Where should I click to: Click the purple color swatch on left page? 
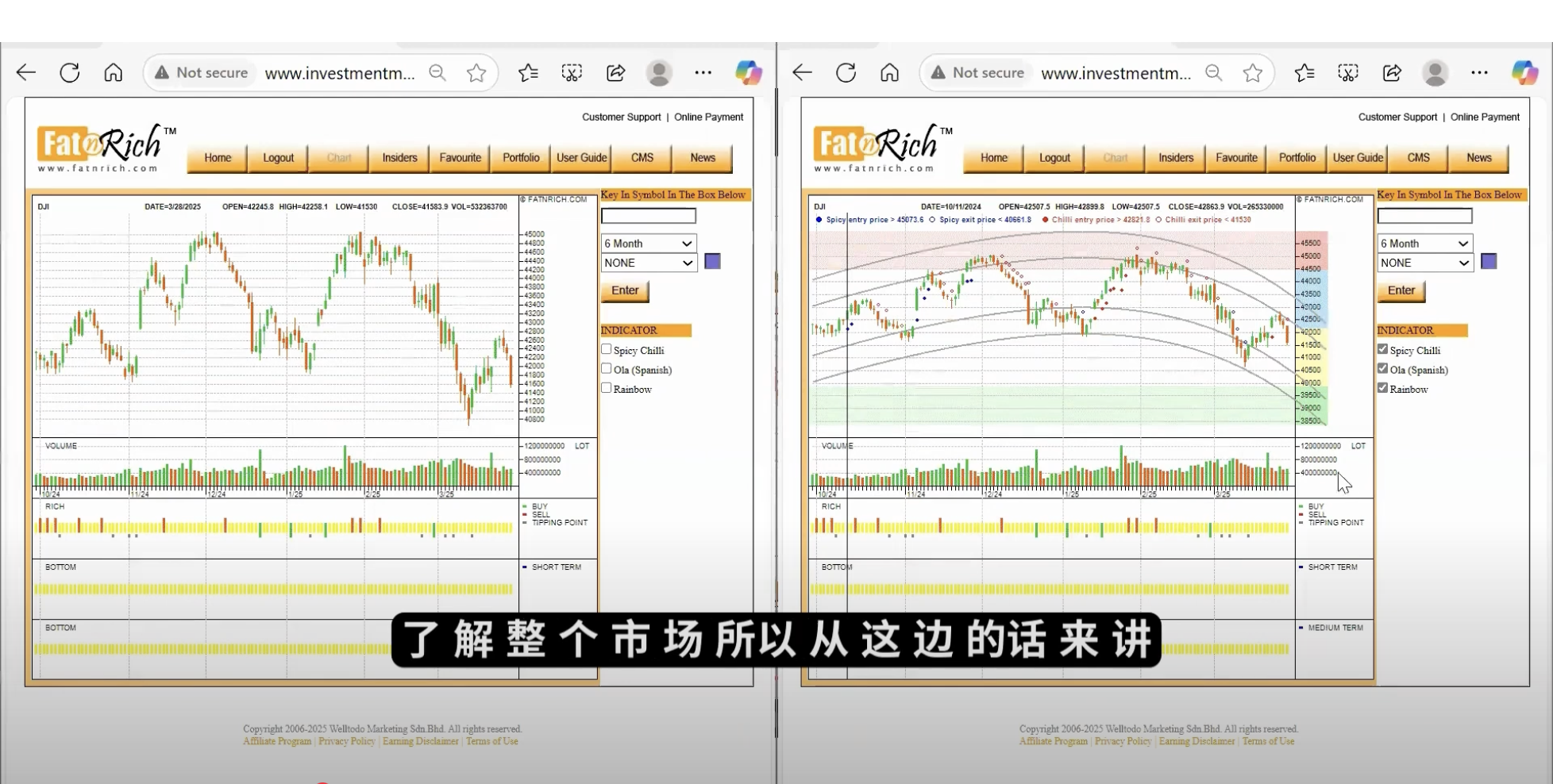tap(713, 262)
